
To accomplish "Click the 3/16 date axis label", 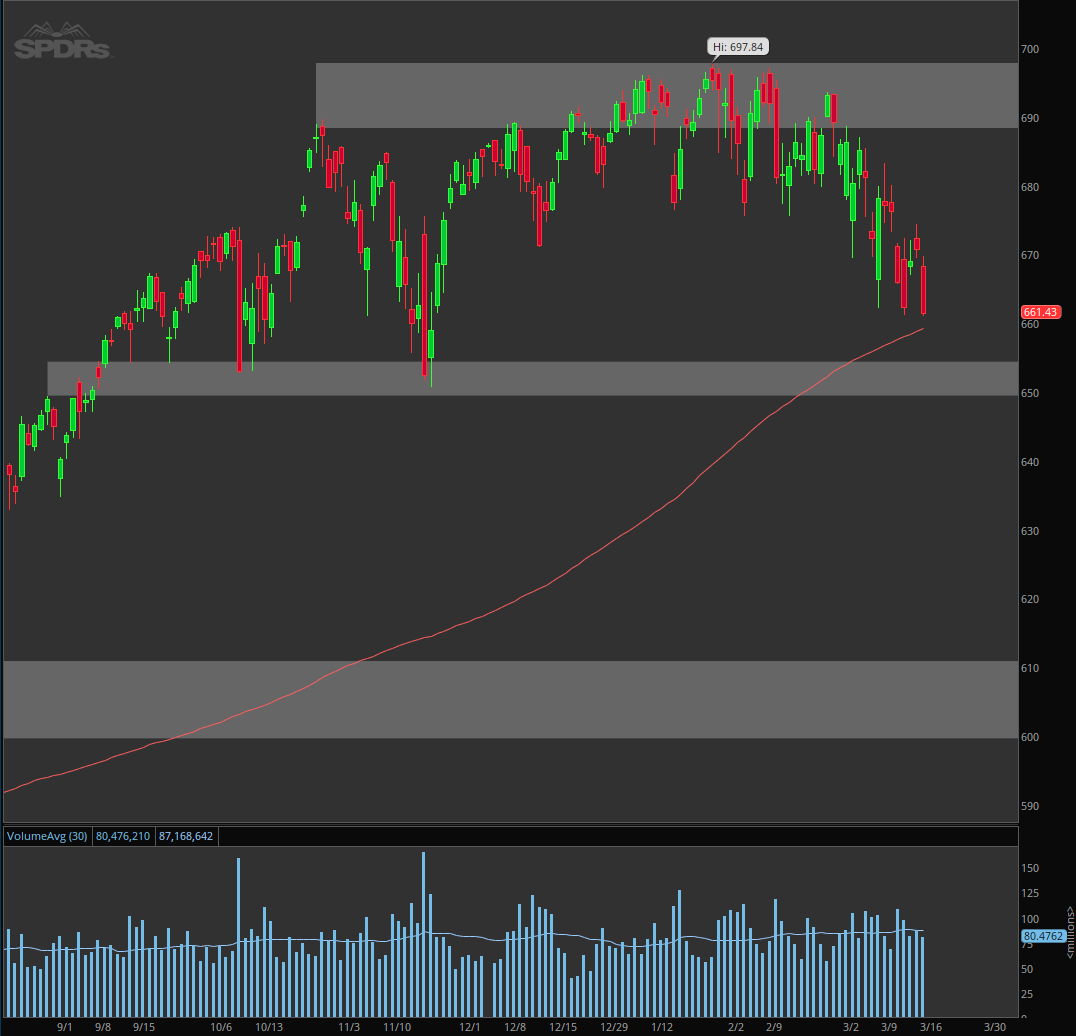I will (931, 1027).
